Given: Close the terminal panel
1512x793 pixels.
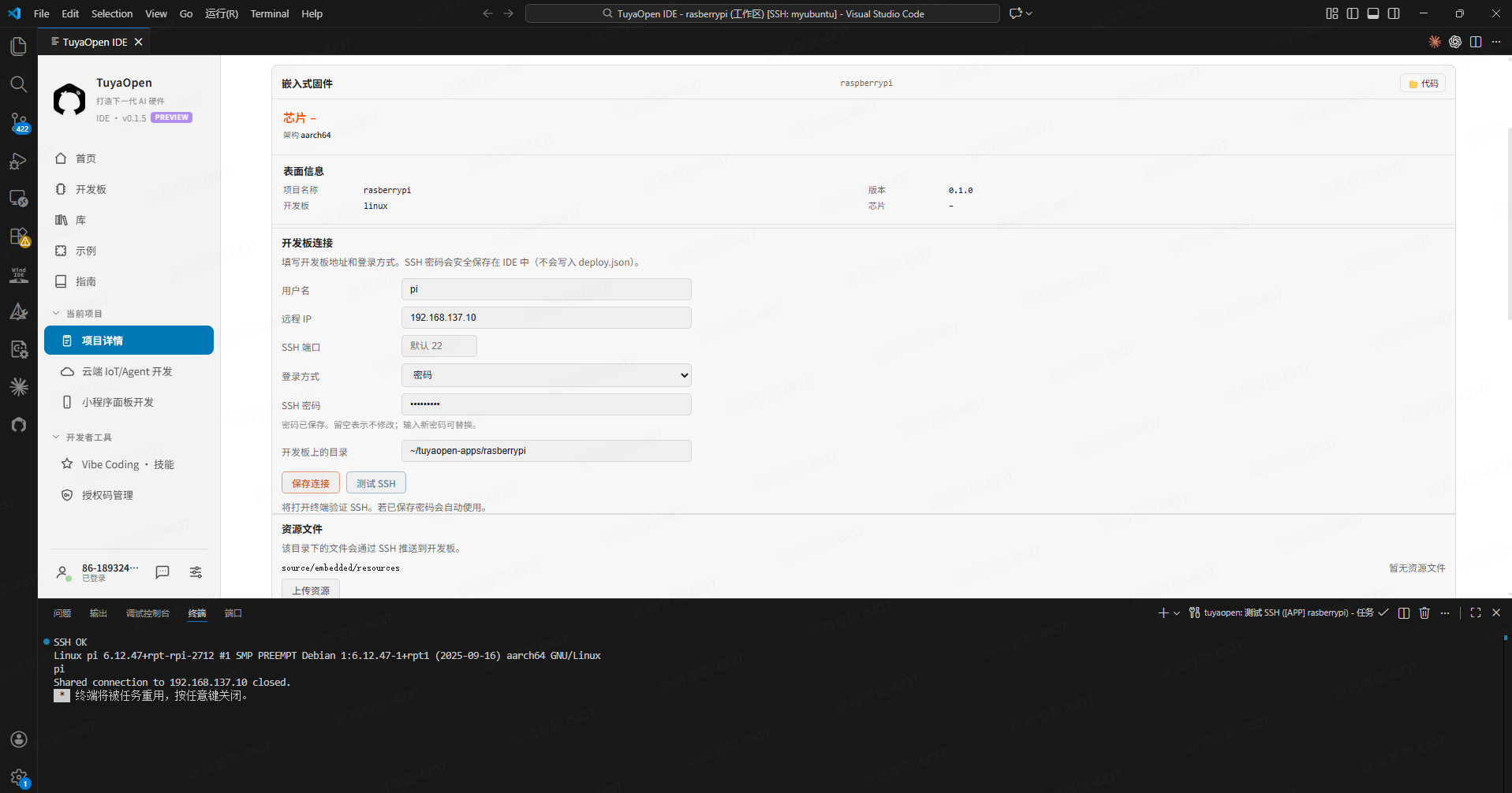Looking at the screenshot, I should (1496, 612).
